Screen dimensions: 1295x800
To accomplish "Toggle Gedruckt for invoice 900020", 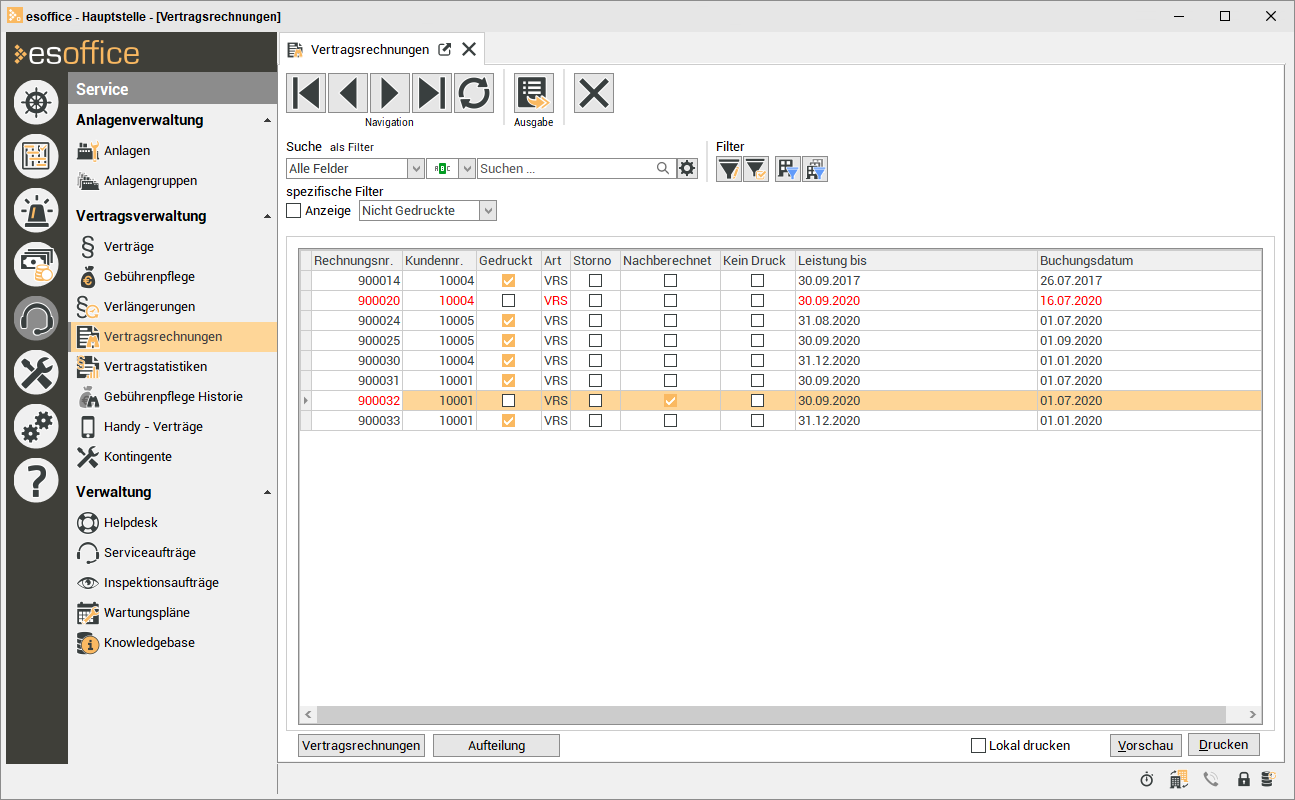I will 508,301.
